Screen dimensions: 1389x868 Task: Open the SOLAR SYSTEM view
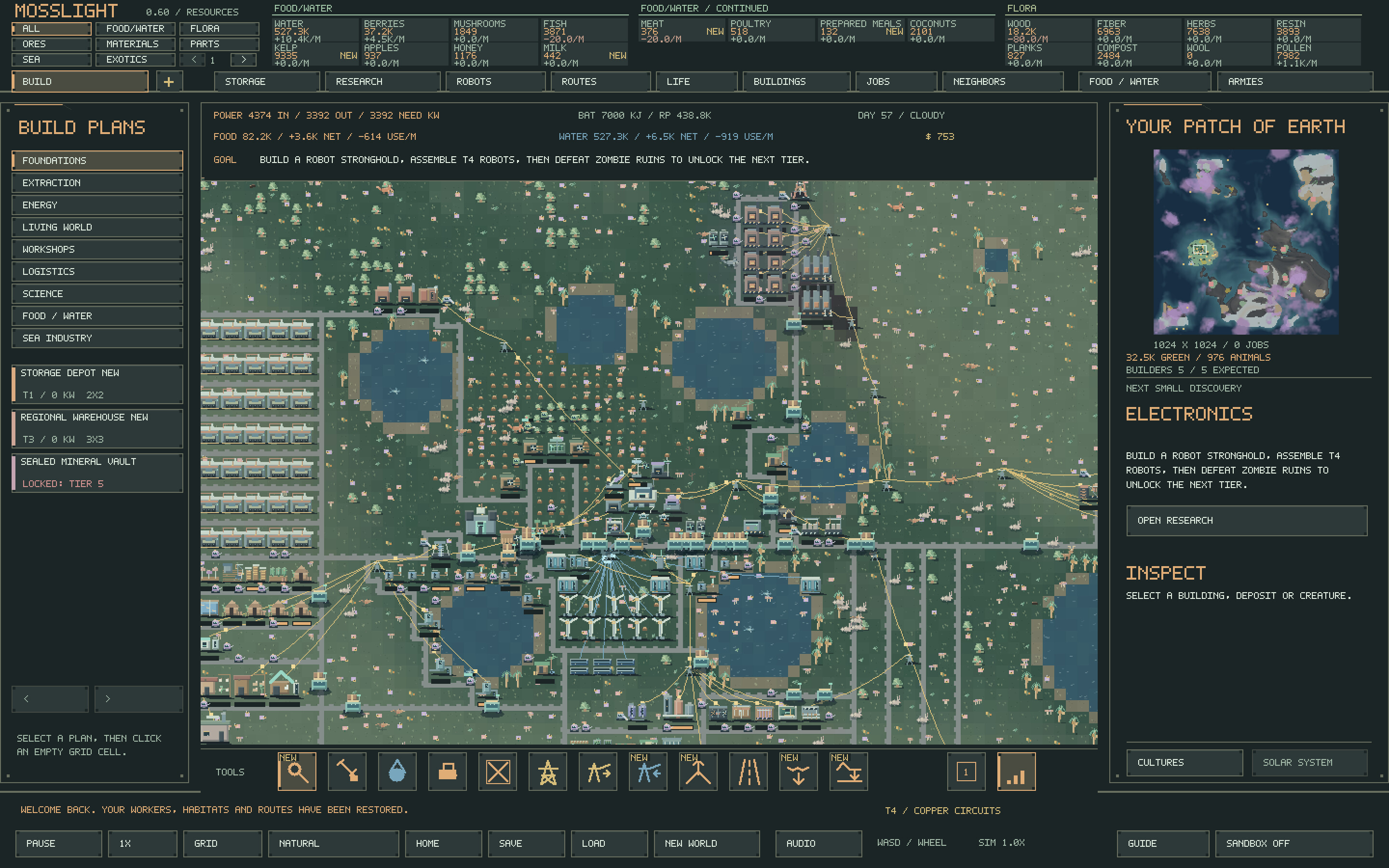(x=1309, y=762)
